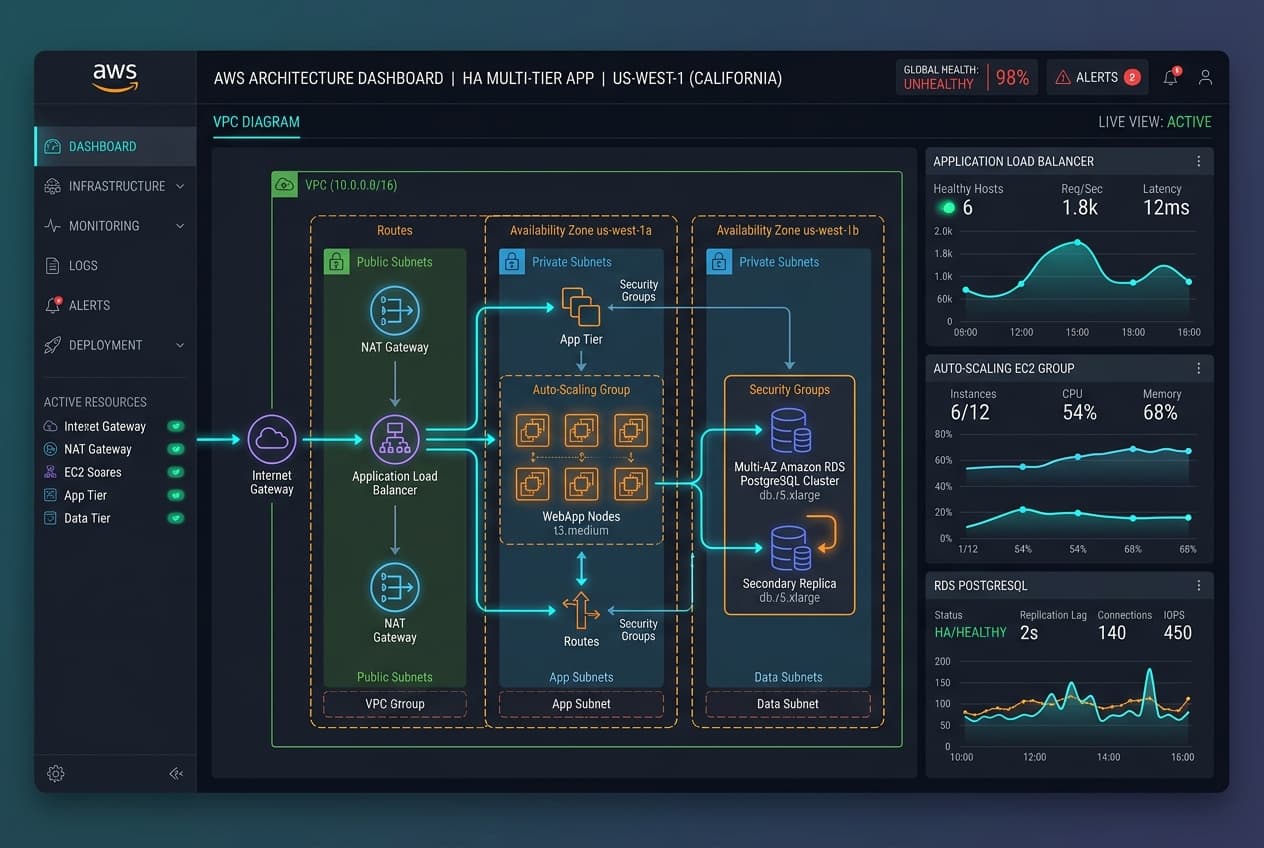Open RDS PostgreSQL panel options menu
The height and width of the screenshot is (848, 1264).
[x=1198, y=585]
